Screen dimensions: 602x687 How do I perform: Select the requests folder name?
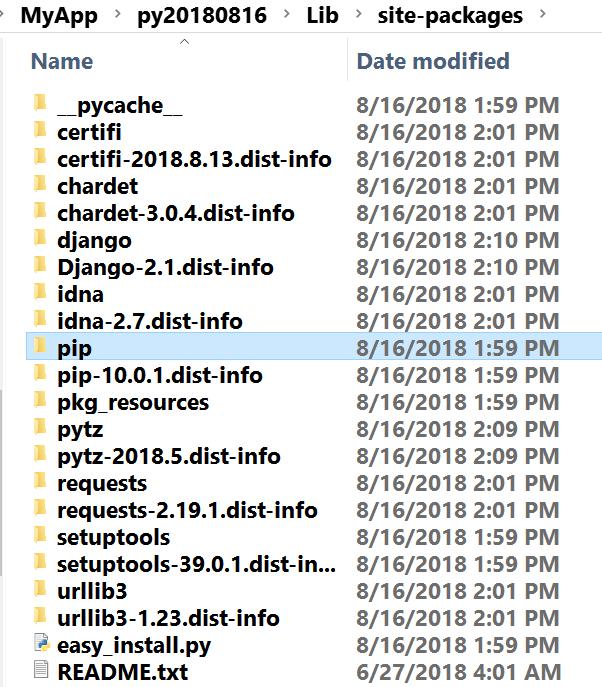(102, 484)
